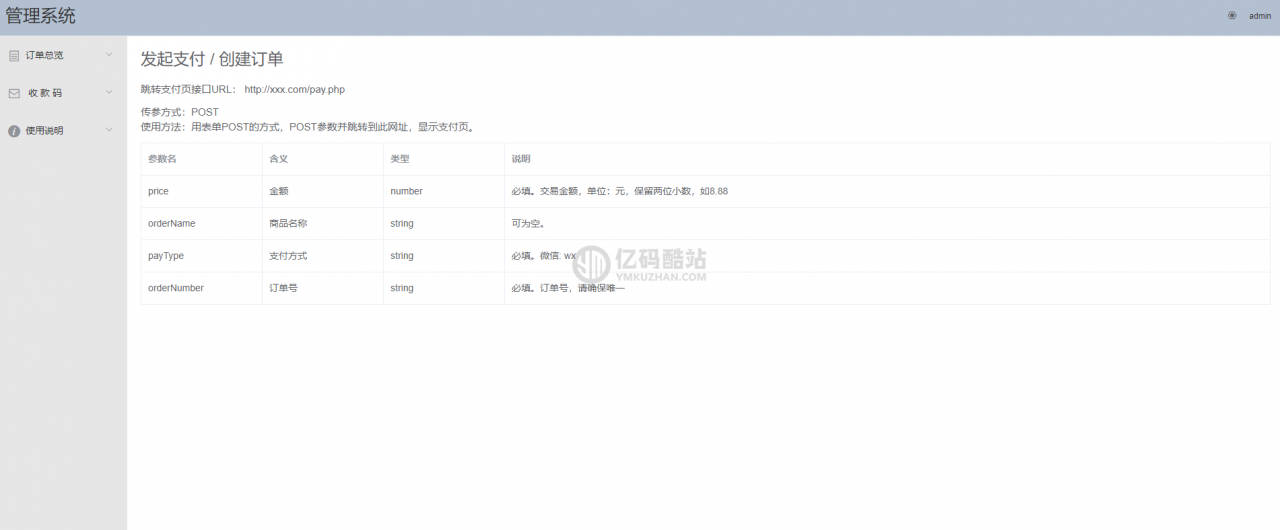1280x530 pixels.
Task: Open the 收款码 sidebar menu
Action: (x=63, y=93)
